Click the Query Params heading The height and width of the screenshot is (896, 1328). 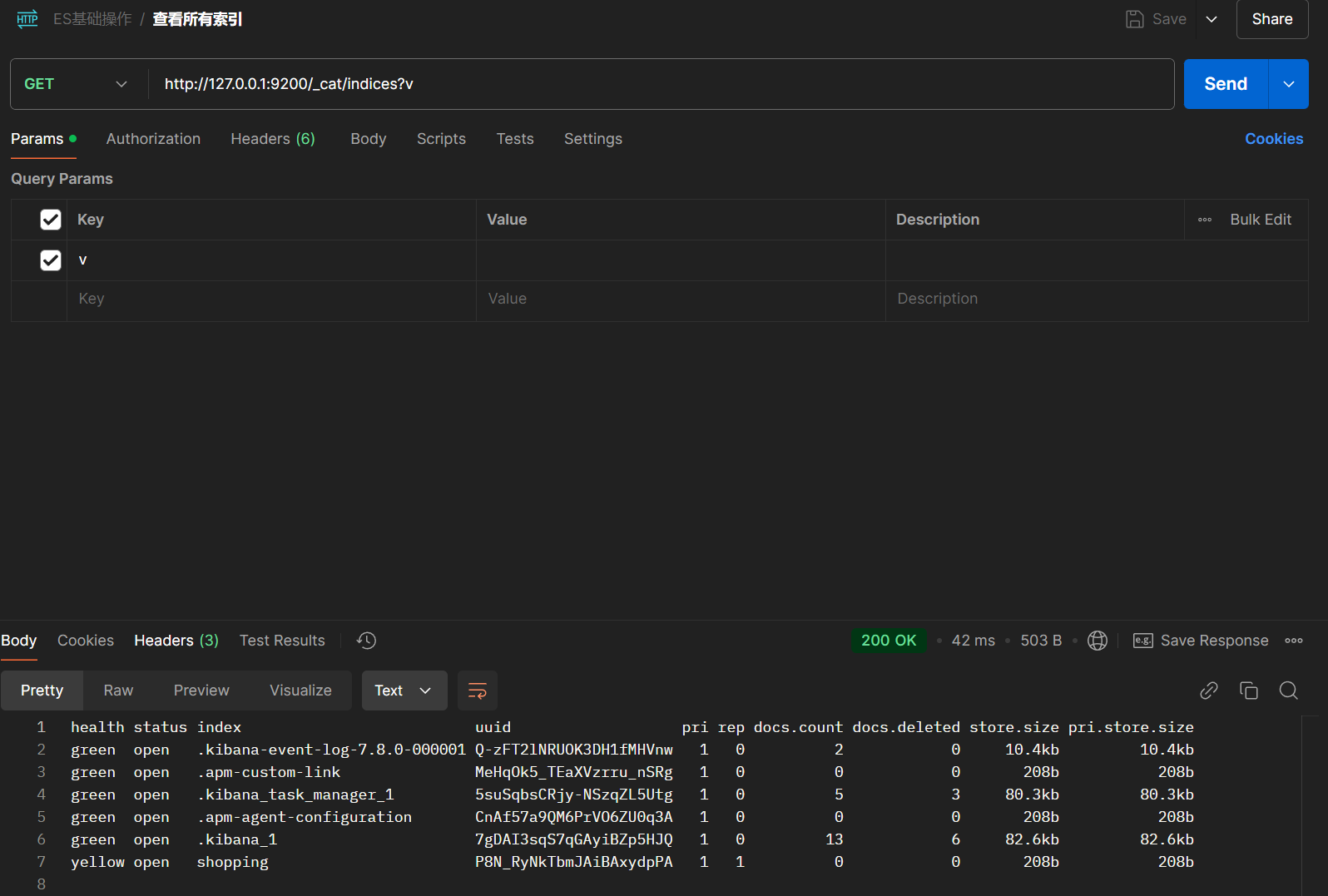tap(62, 179)
